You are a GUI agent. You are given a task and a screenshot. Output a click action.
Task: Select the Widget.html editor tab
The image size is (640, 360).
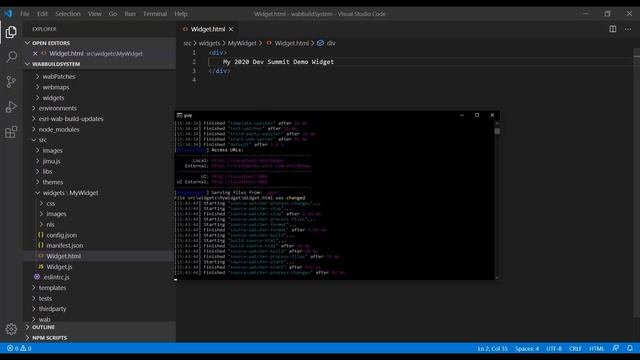(208, 29)
